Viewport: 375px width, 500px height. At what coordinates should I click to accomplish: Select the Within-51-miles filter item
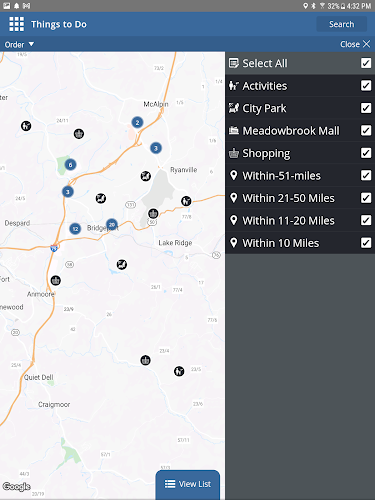click(x=300, y=175)
